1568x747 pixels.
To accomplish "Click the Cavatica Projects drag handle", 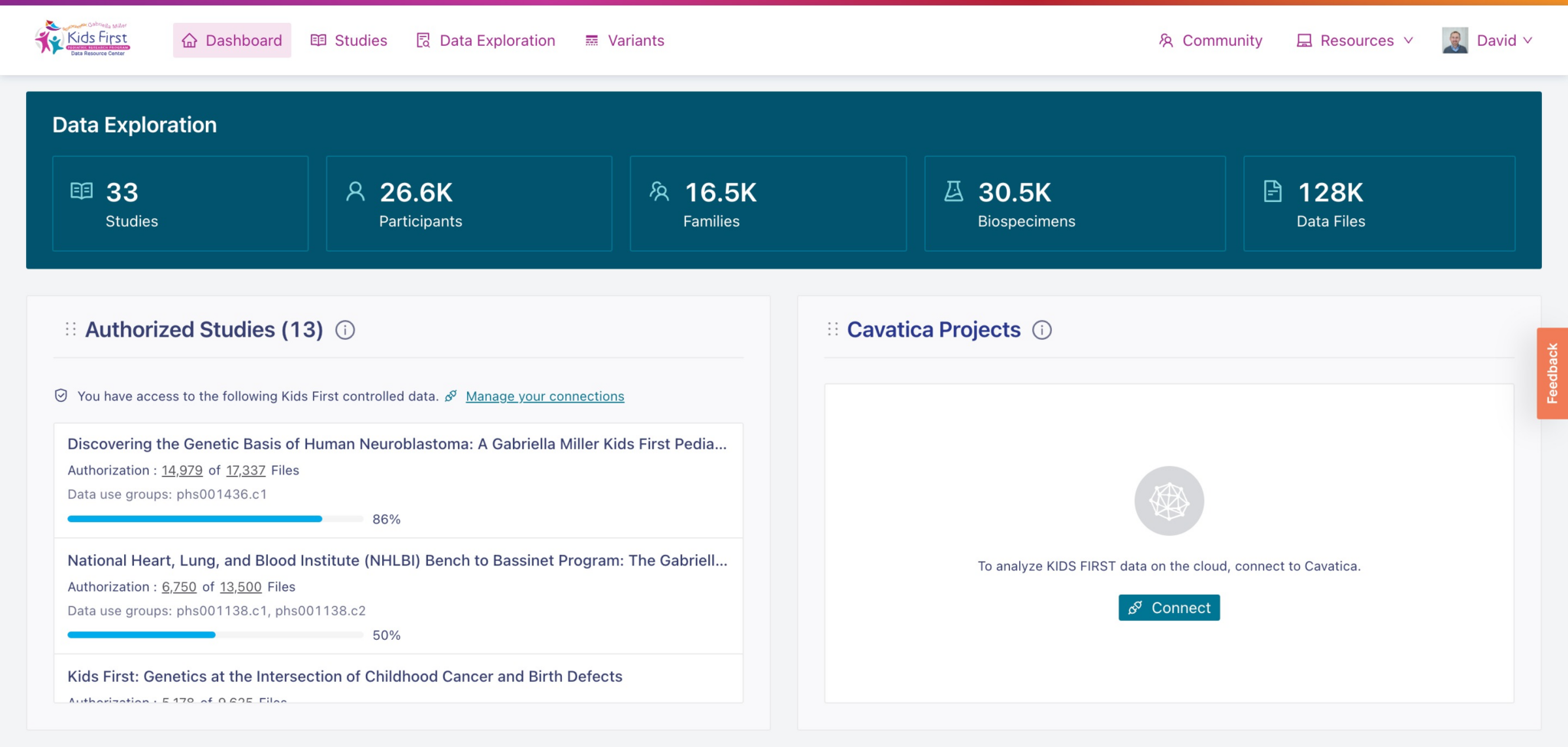I will click(833, 330).
